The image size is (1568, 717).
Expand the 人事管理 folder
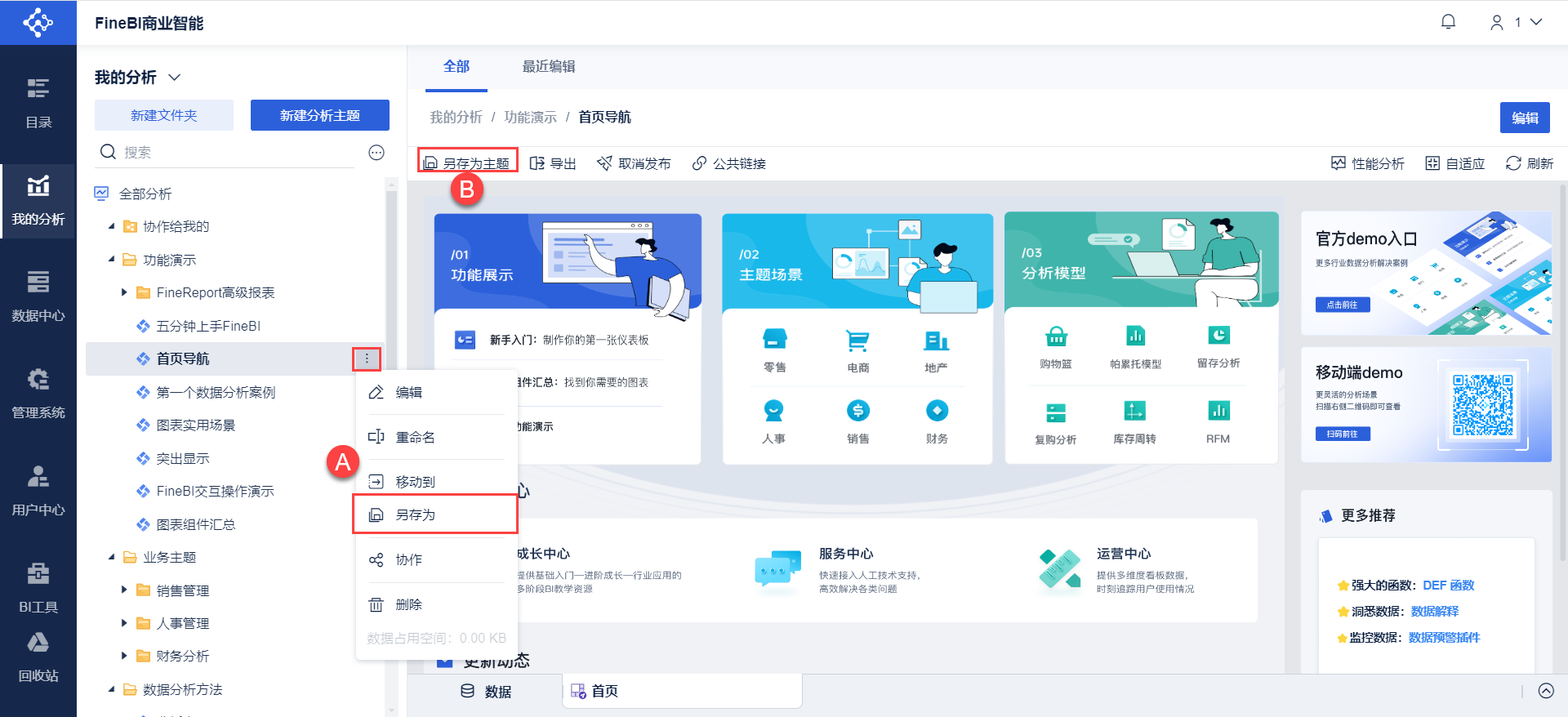(x=124, y=623)
